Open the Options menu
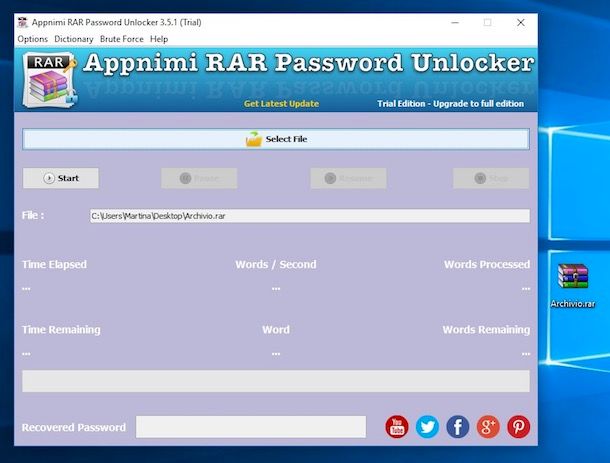The width and height of the screenshot is (610, 463). [33, 39]
